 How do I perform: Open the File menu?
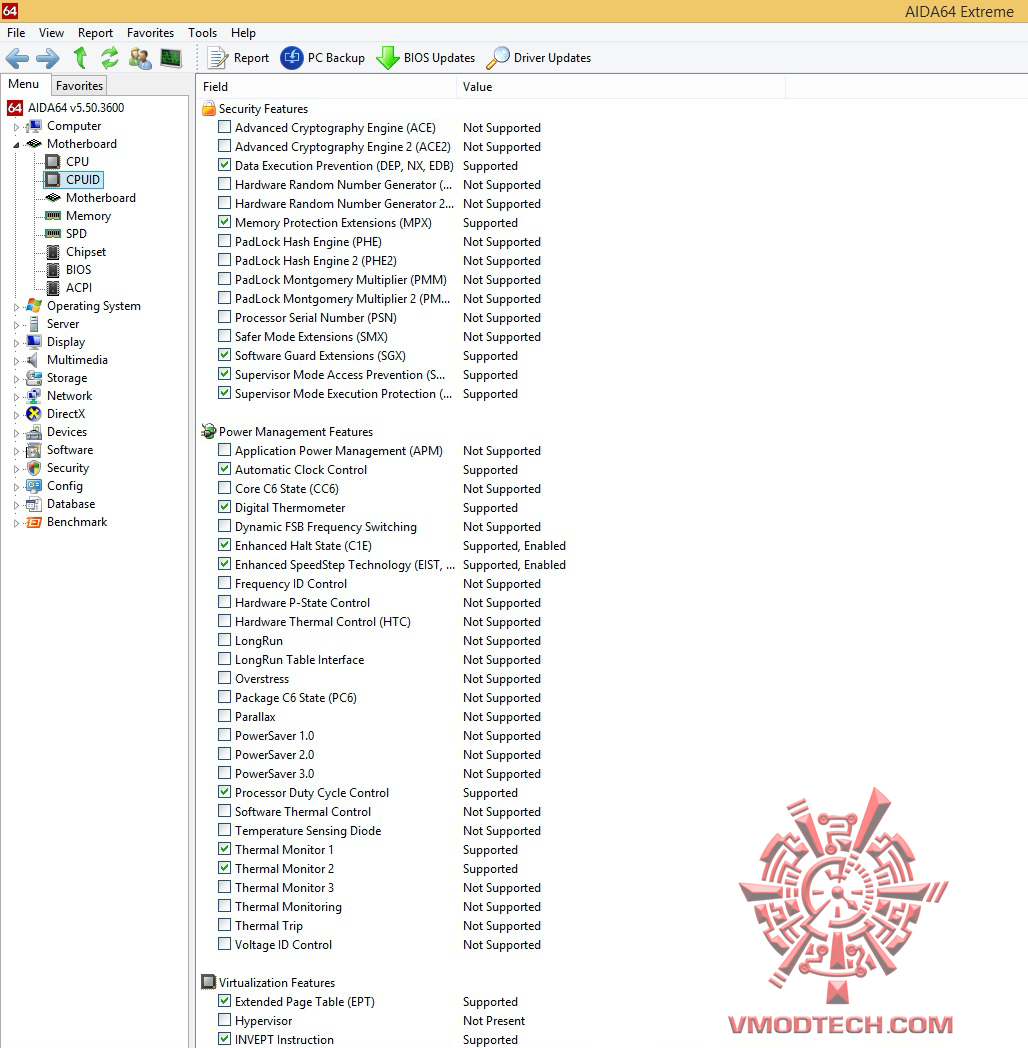click(x=16, y=33)
